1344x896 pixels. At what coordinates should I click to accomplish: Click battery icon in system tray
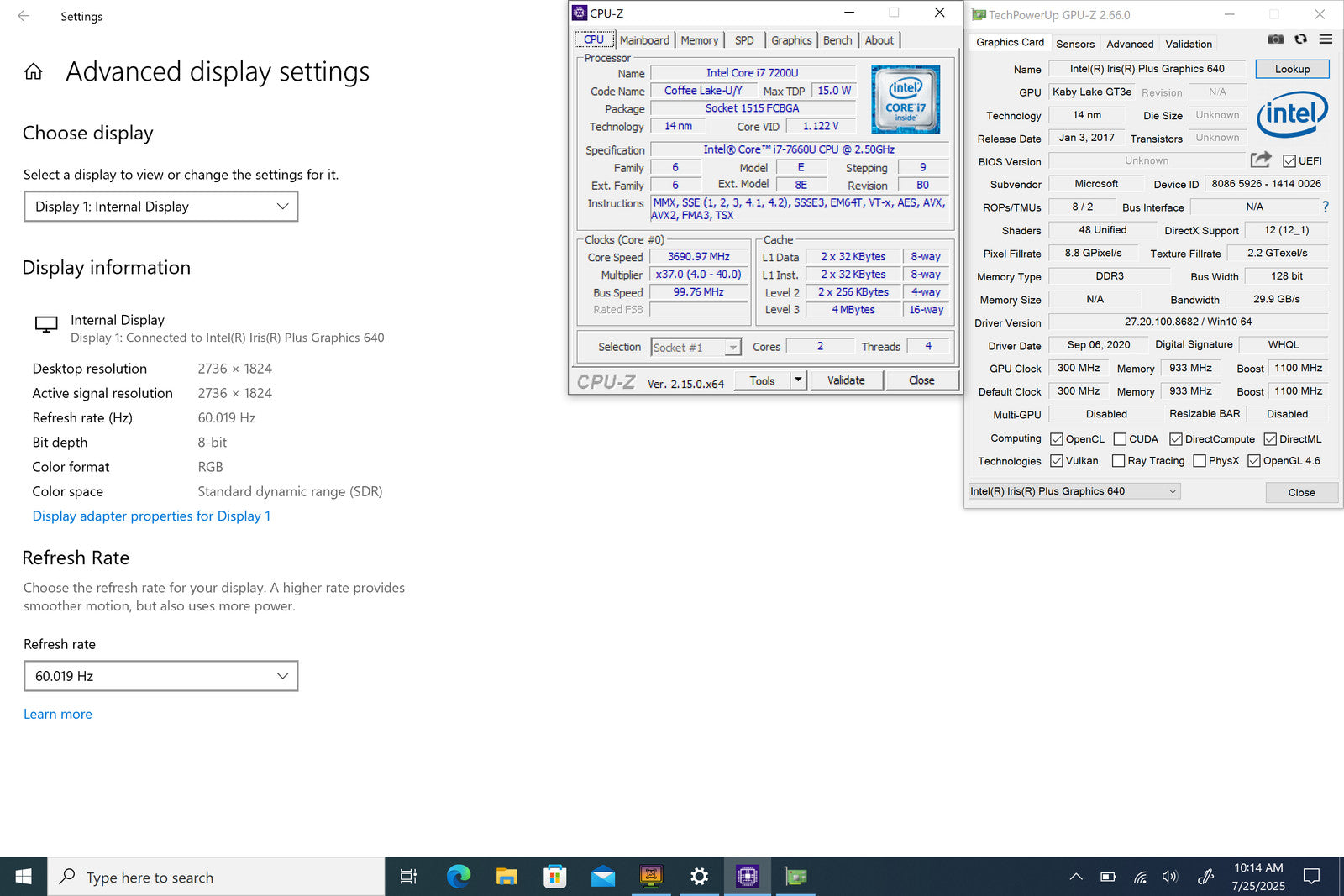[x=1108, y=877]
